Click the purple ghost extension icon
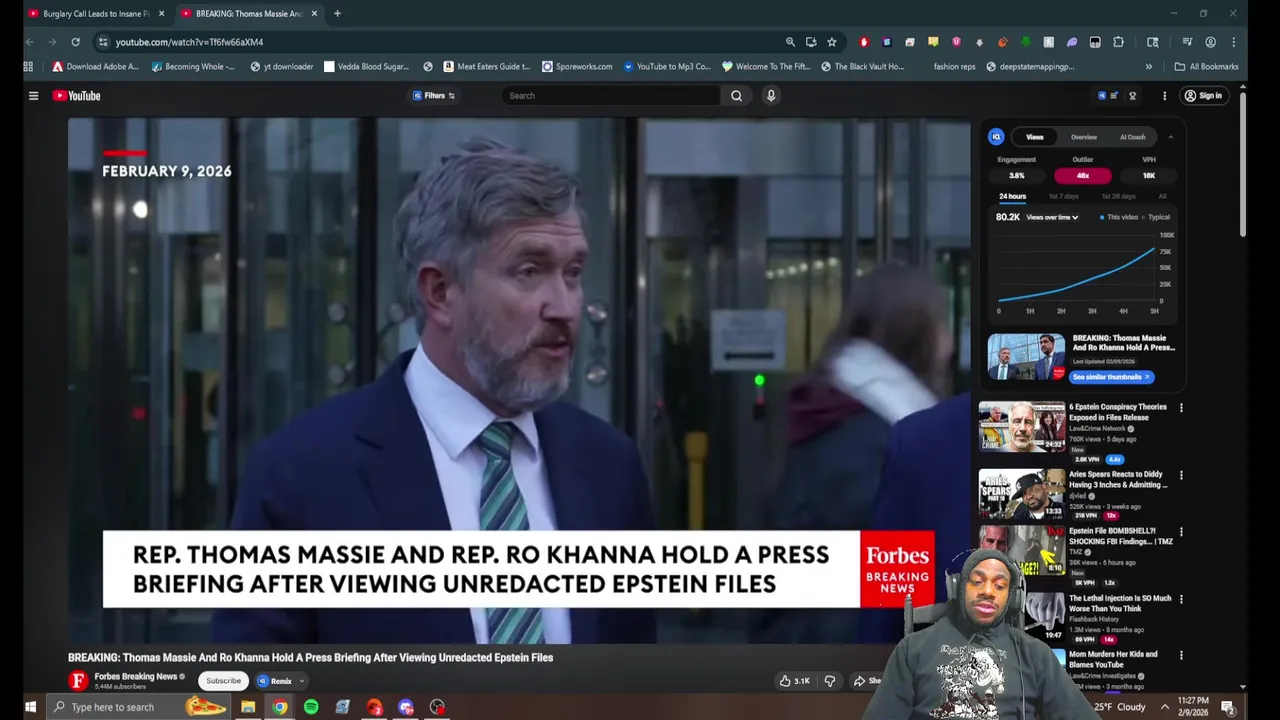This screenshot has height=720, width=1280. (1072, 42)
